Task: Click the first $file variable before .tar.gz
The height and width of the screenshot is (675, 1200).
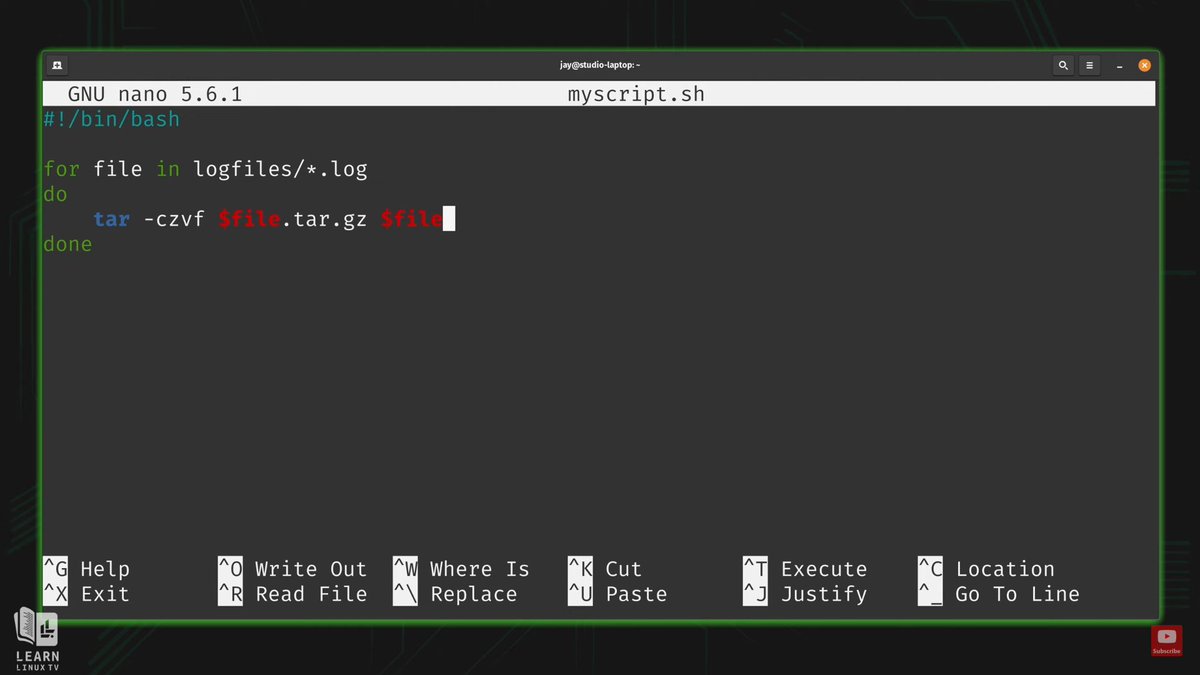Action: tap(249, 219)
